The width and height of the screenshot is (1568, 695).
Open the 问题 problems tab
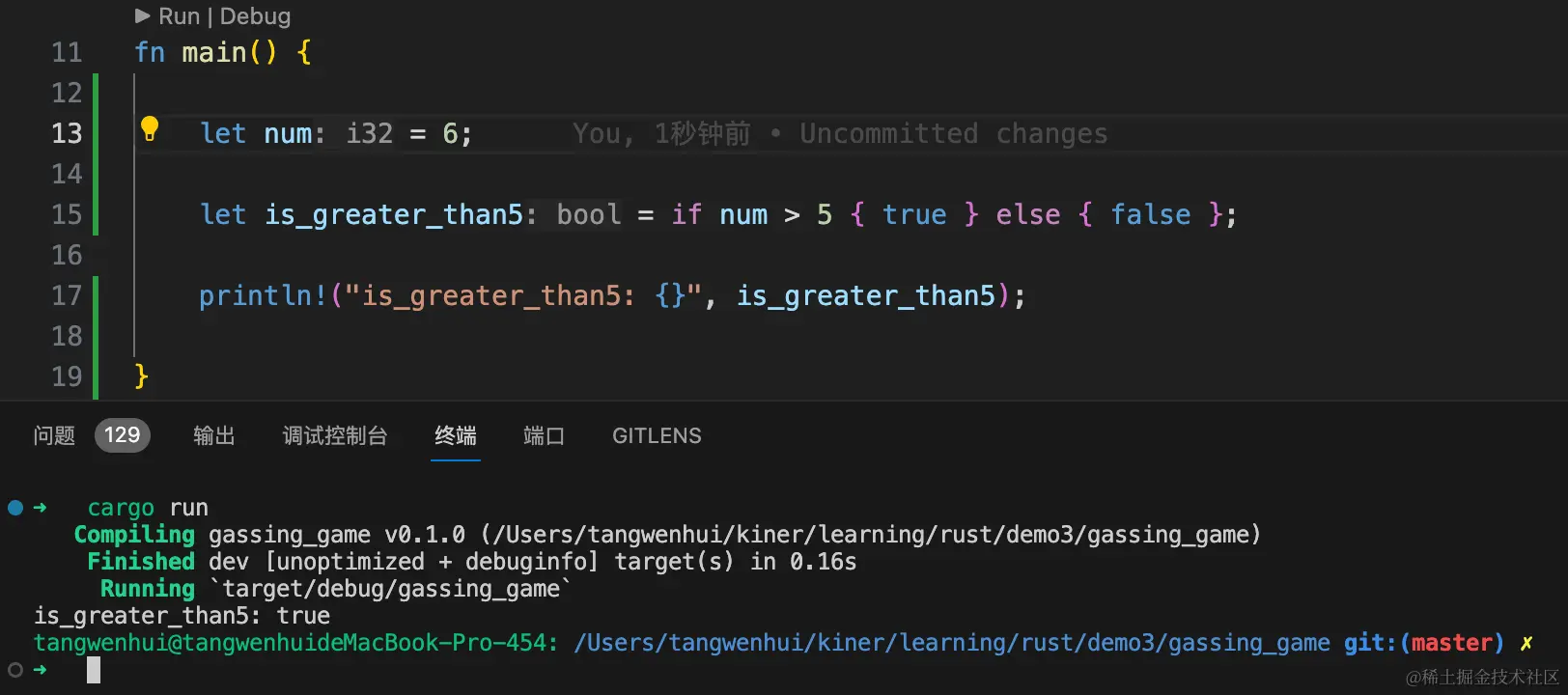click(x=54, y=435)
